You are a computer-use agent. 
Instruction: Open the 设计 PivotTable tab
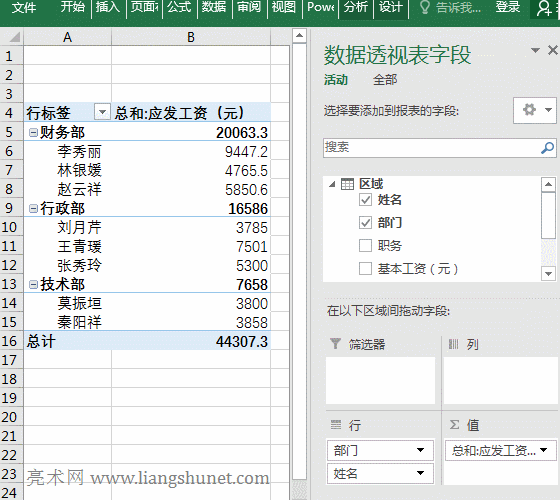click(x=391, y=7)
